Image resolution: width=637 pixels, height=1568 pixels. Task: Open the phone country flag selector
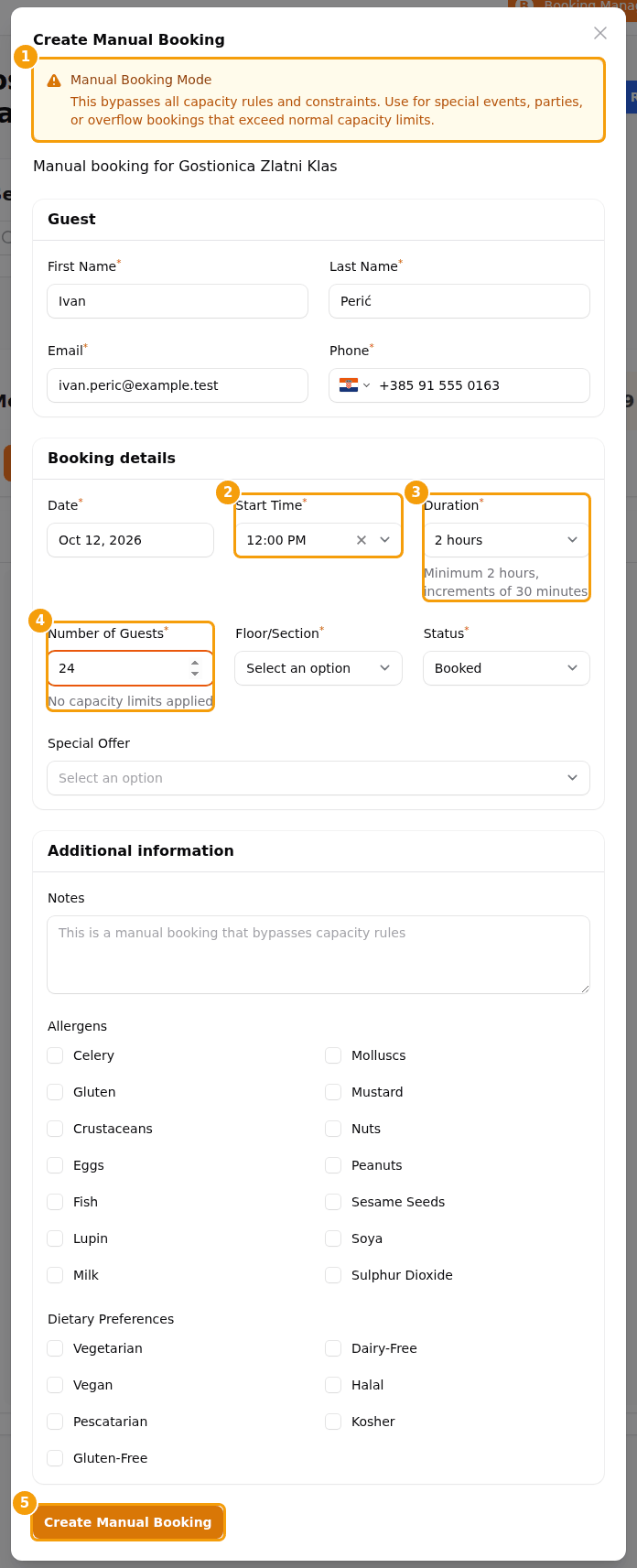pyautogui.click(x=354, y=385)
